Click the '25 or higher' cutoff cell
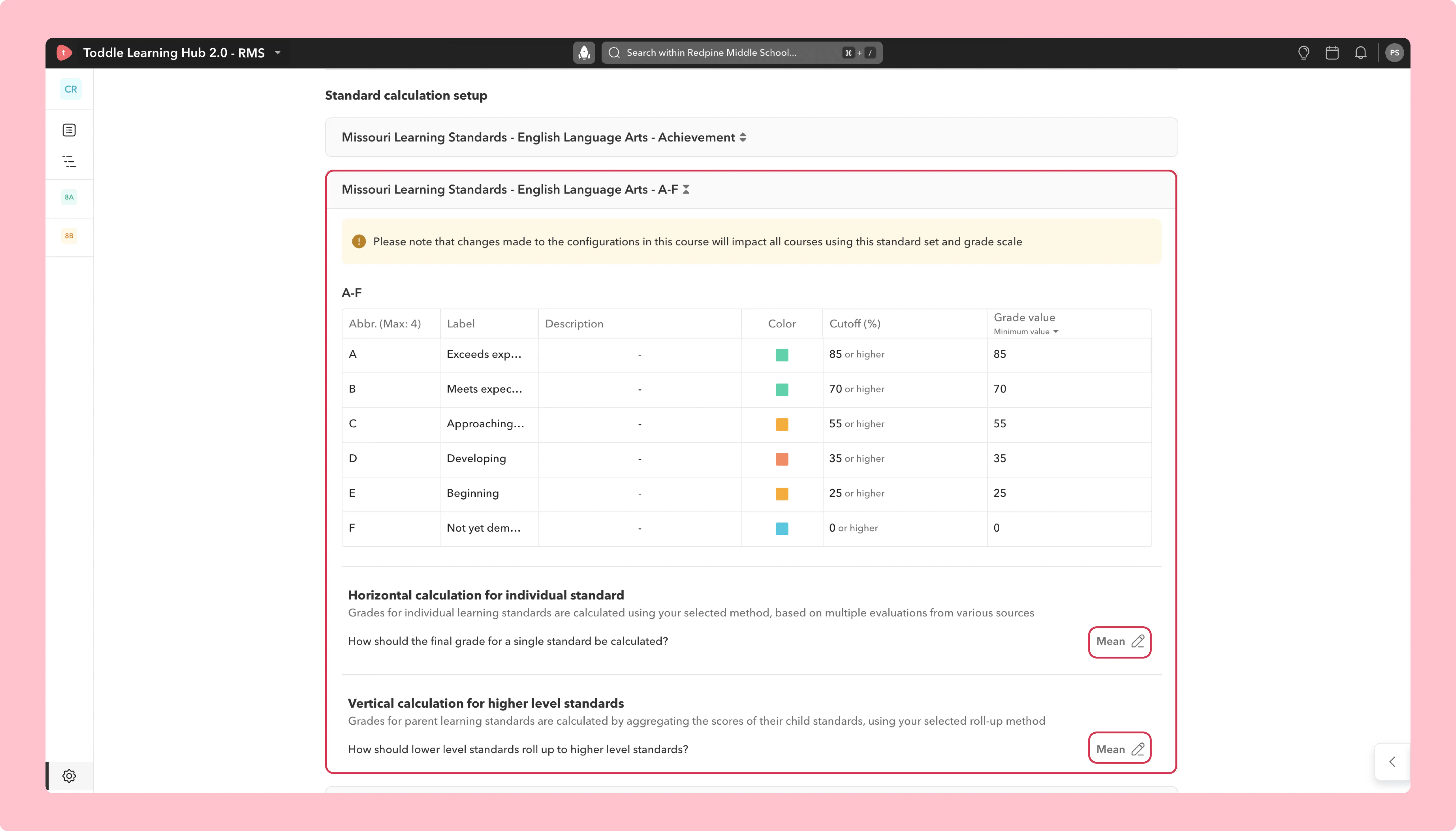The height and width of the screenshot is (831, 1456). point(905,494)
